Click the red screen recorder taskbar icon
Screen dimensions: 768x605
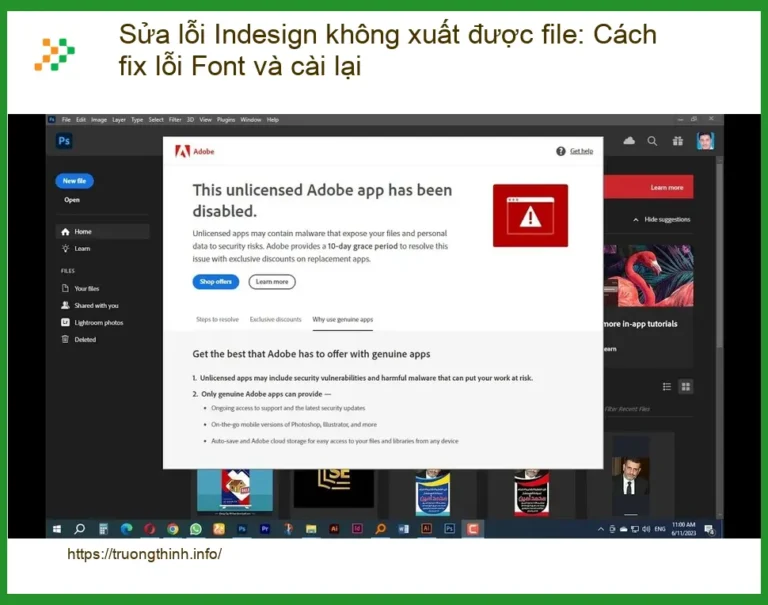[x=473, y=529]
